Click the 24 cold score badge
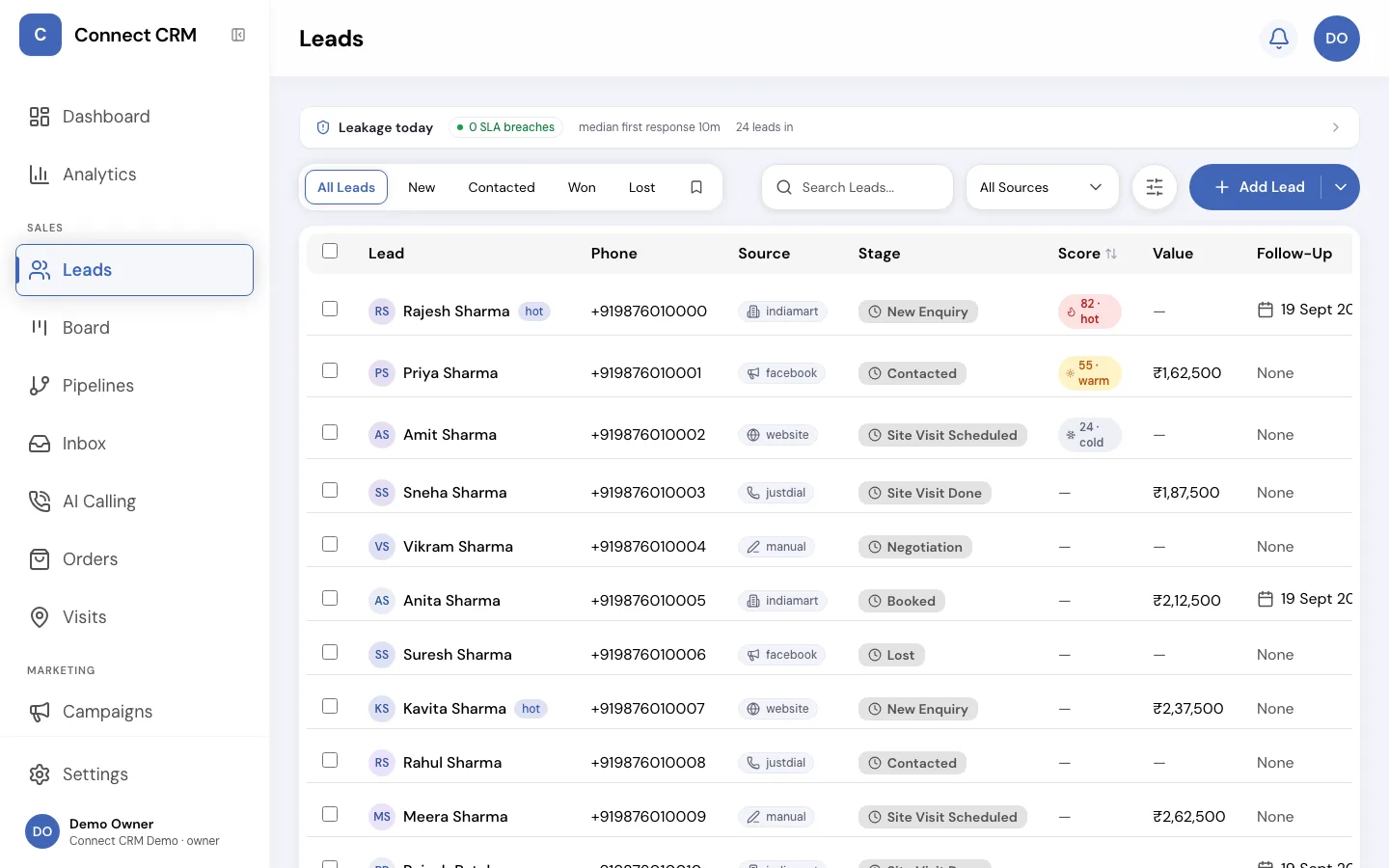This screenshot has height=868, width=1389. click(x=1090, y=435)
